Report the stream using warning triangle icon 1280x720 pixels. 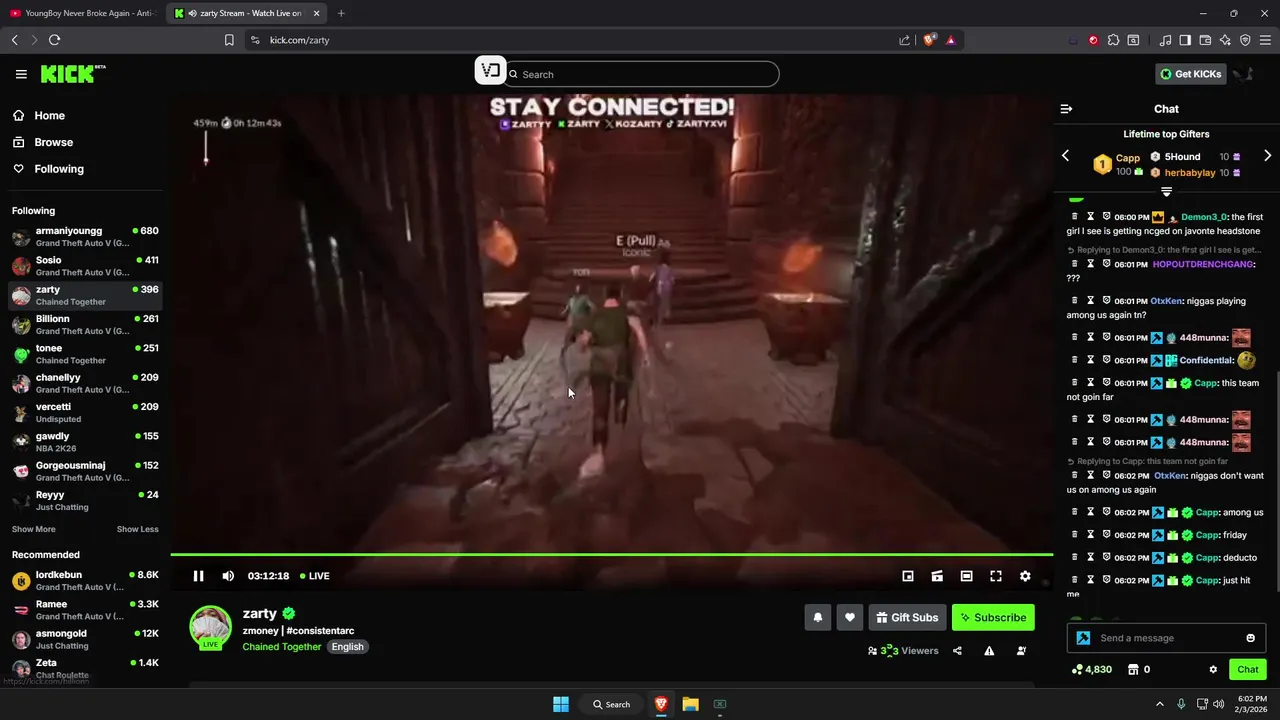[989, 651]
